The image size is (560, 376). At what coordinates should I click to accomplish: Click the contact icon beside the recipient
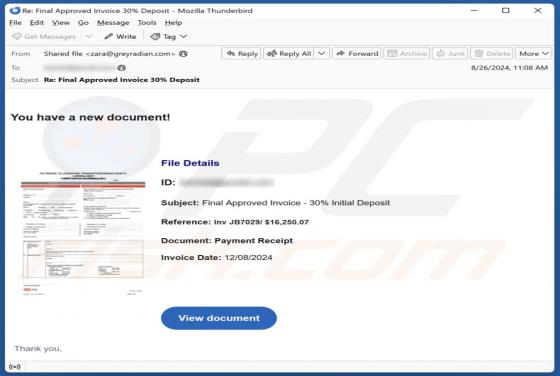[x=121, y=68]
